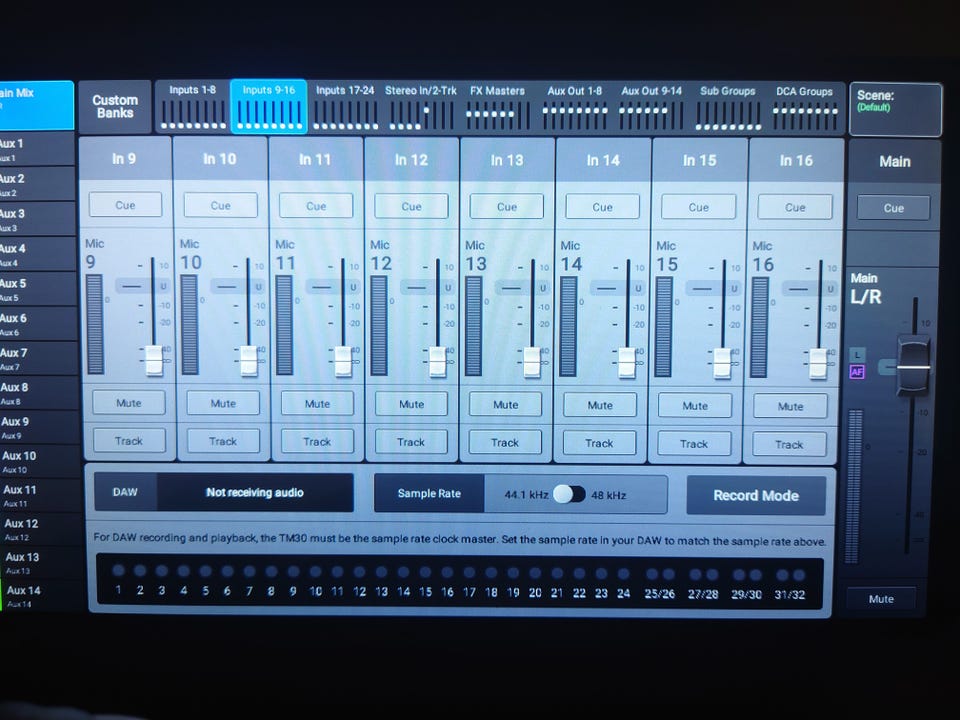Click DAW track indicator 16

pos(448,572)
